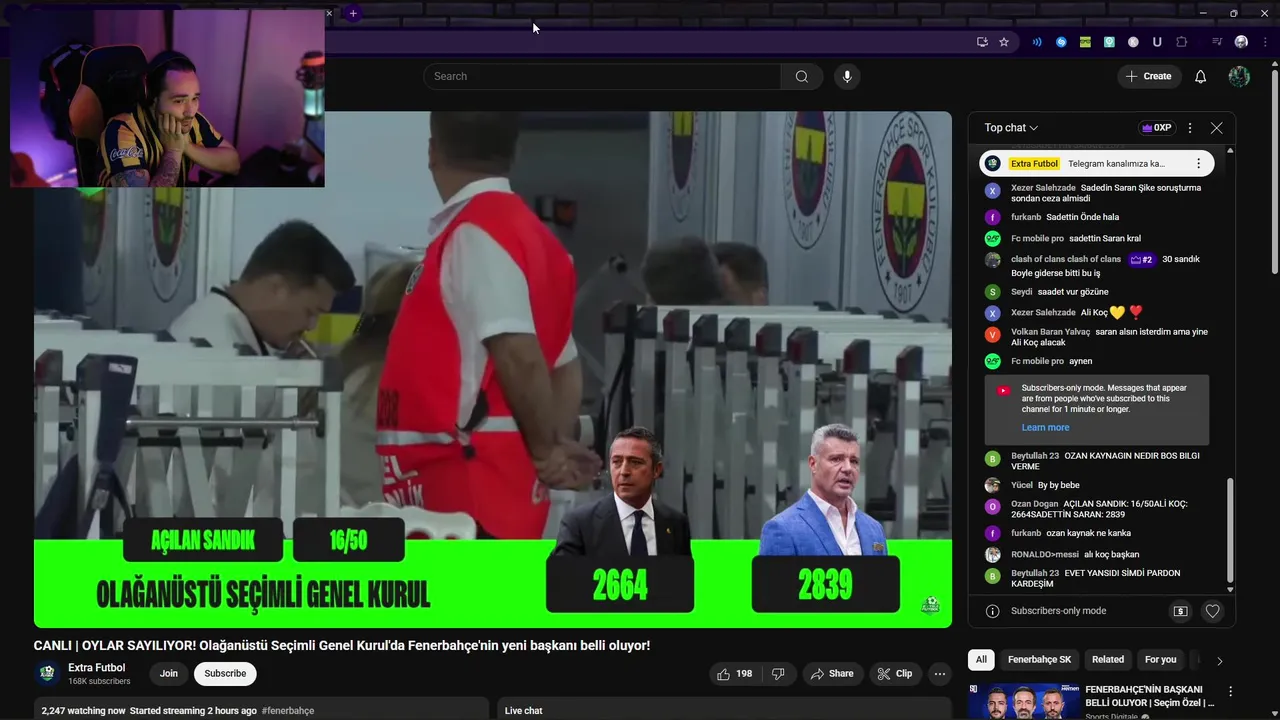Close the live chat panel
Viewport: 1280px width, 720px height.
tap(1216, 128)
